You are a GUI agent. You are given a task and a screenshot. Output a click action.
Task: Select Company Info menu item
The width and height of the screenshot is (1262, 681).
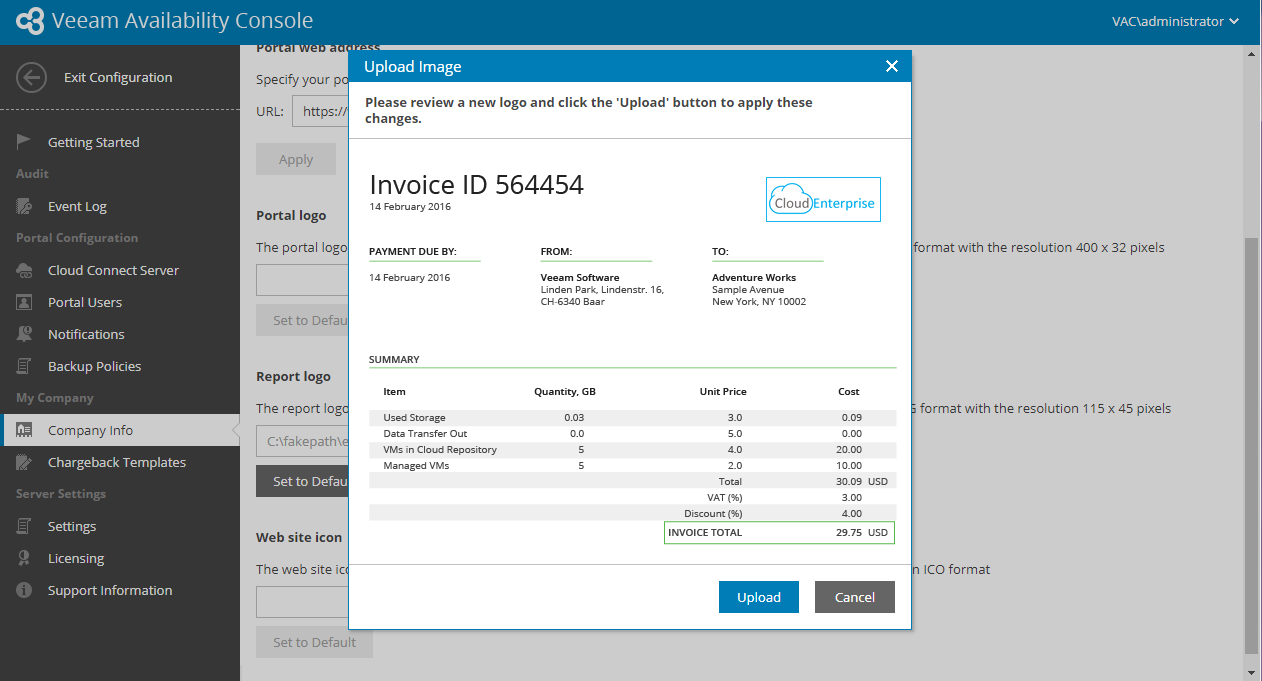[120, 430]
